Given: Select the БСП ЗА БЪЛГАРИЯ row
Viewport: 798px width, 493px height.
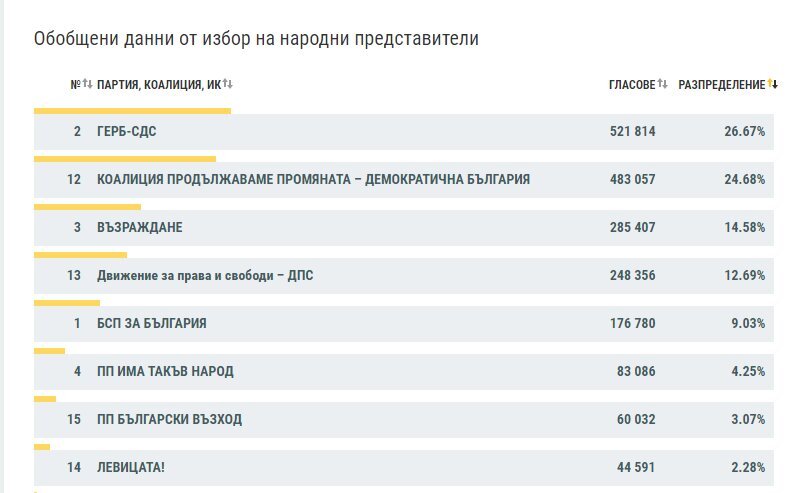Looking at the screenshot, I should tap(404, 324).
